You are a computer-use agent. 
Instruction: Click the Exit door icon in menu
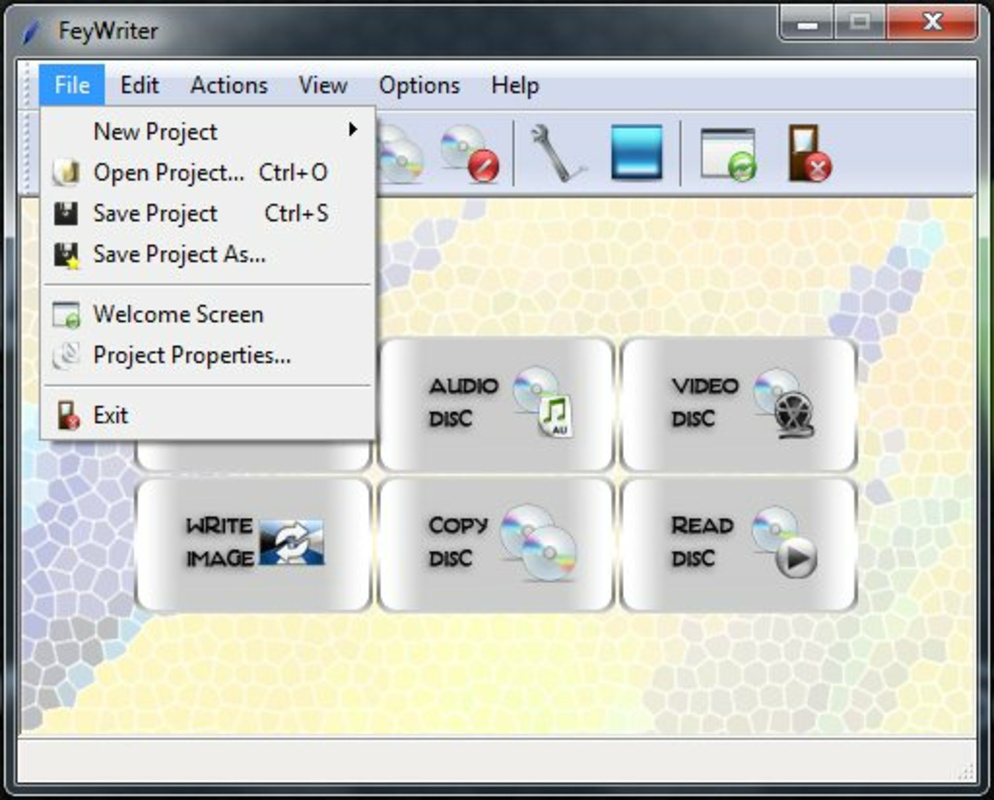point(68,415)
